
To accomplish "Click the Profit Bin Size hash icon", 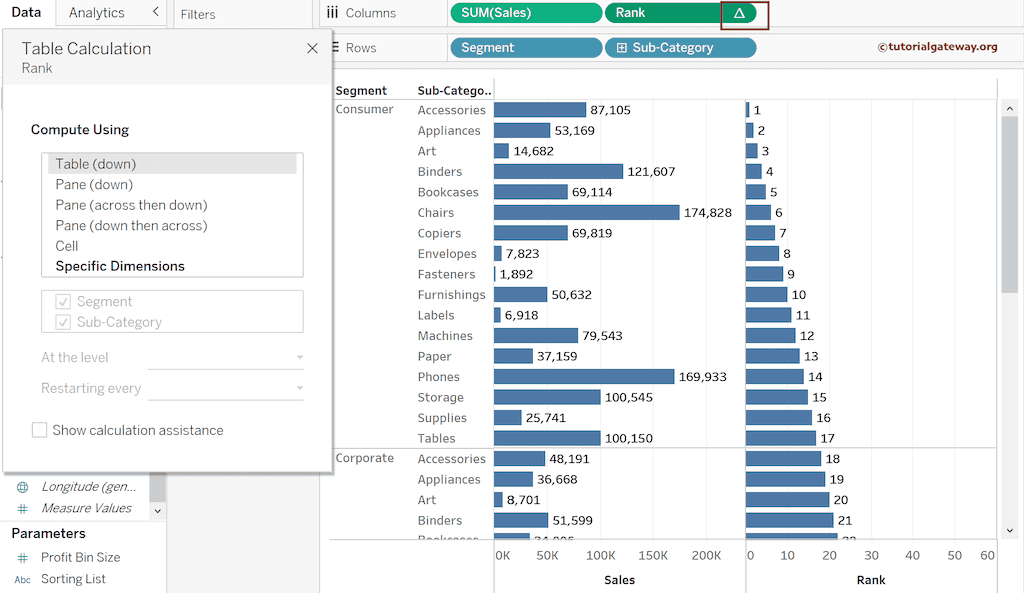I will point(23,558).
